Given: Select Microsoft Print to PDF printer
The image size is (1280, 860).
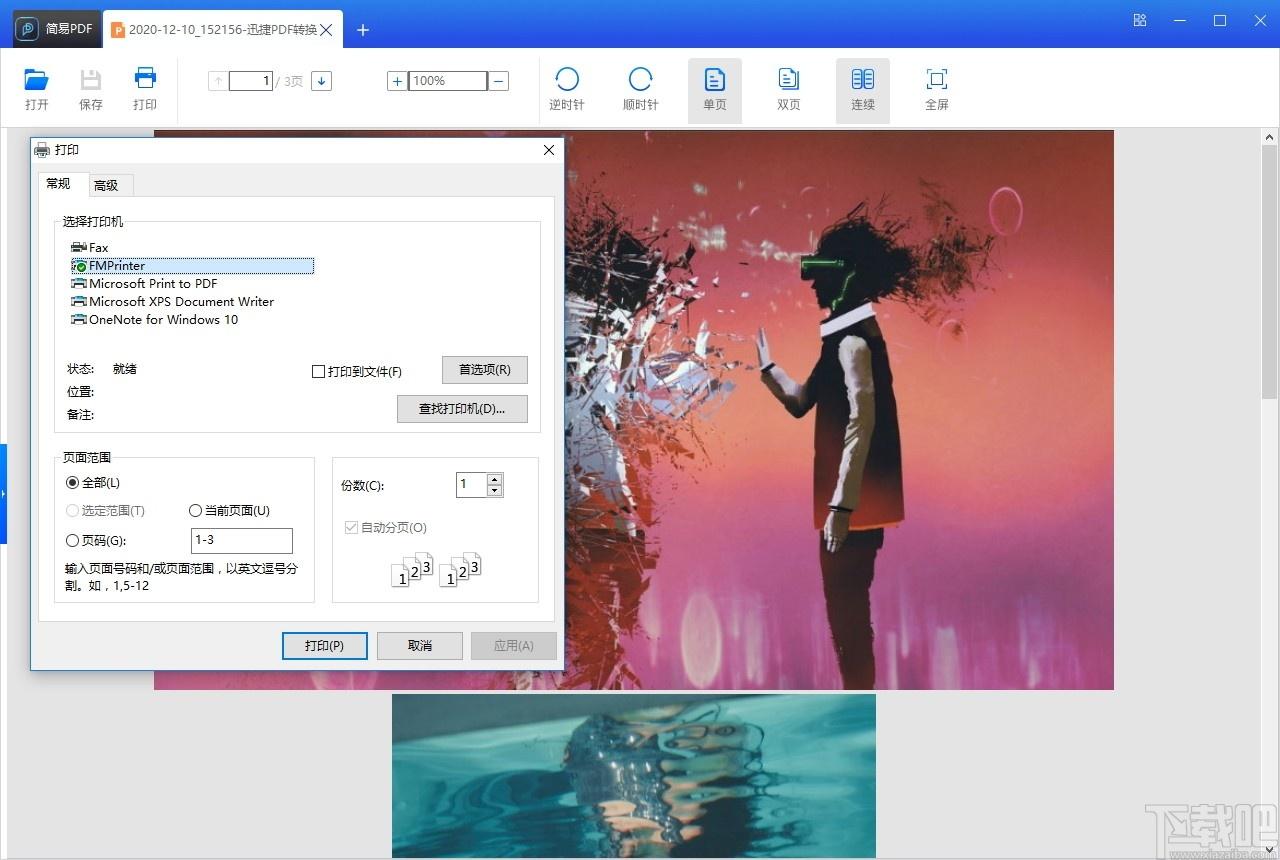Looking at the screenshot, I should [152, 284].
